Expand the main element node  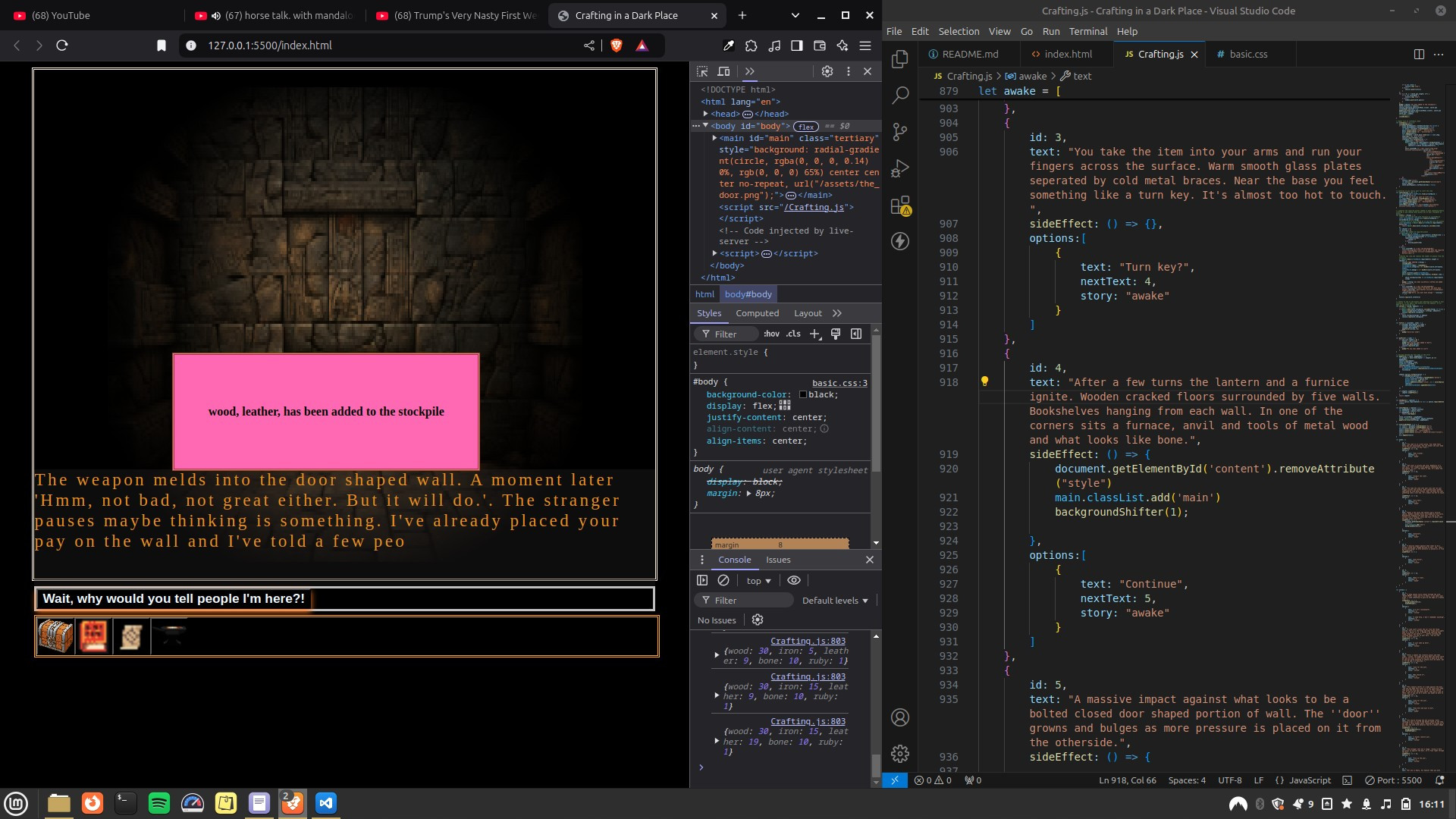click(714, 138)
